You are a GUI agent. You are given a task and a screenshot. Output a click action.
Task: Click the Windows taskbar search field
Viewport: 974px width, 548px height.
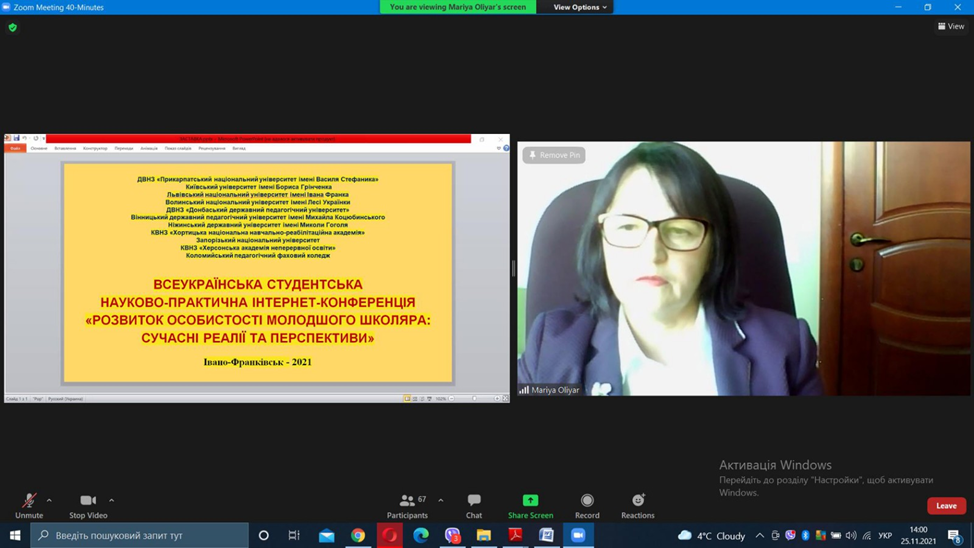pos(140,536)
